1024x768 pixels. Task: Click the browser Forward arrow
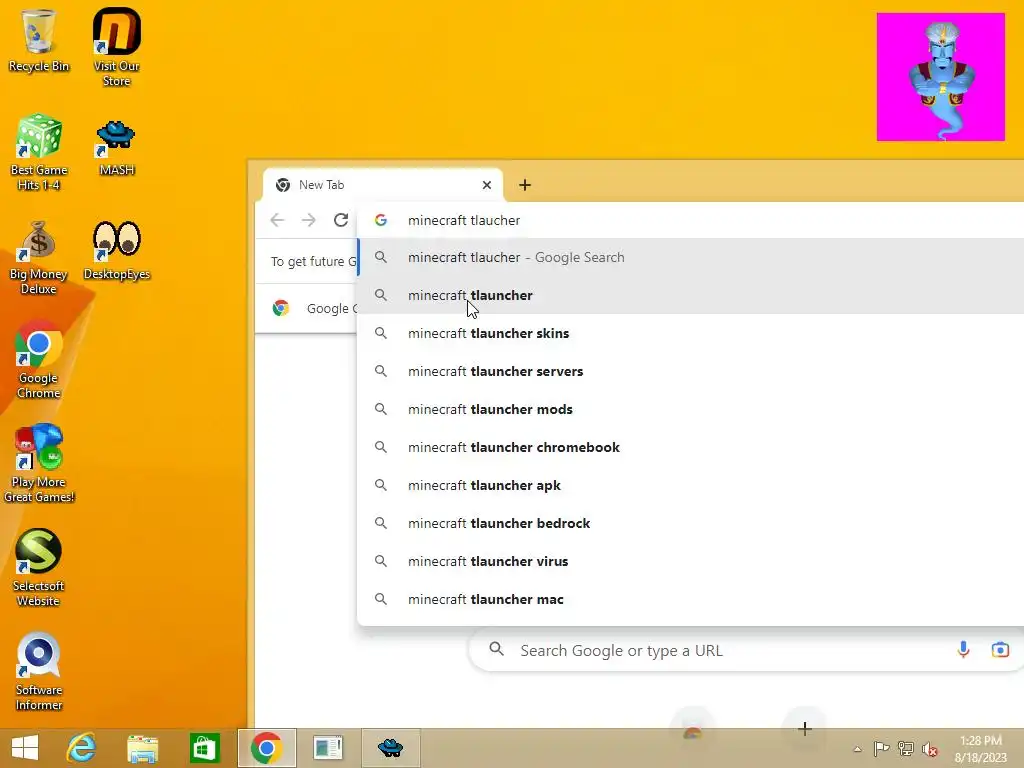coord(308,220)
